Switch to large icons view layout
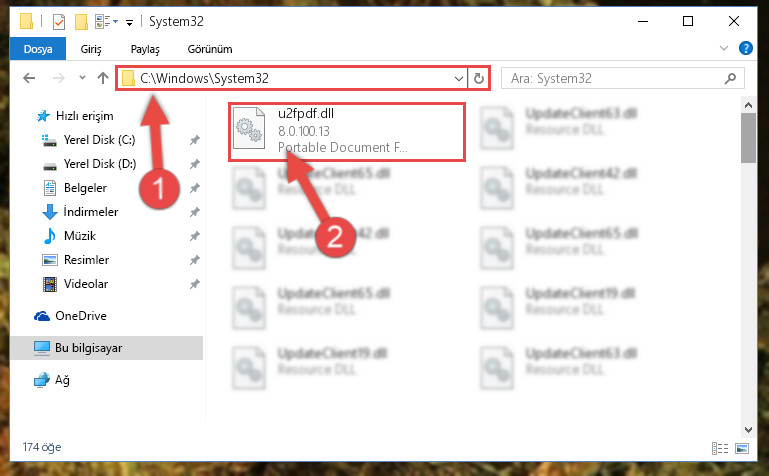This screenshot has width=769, height=476. 742,448
